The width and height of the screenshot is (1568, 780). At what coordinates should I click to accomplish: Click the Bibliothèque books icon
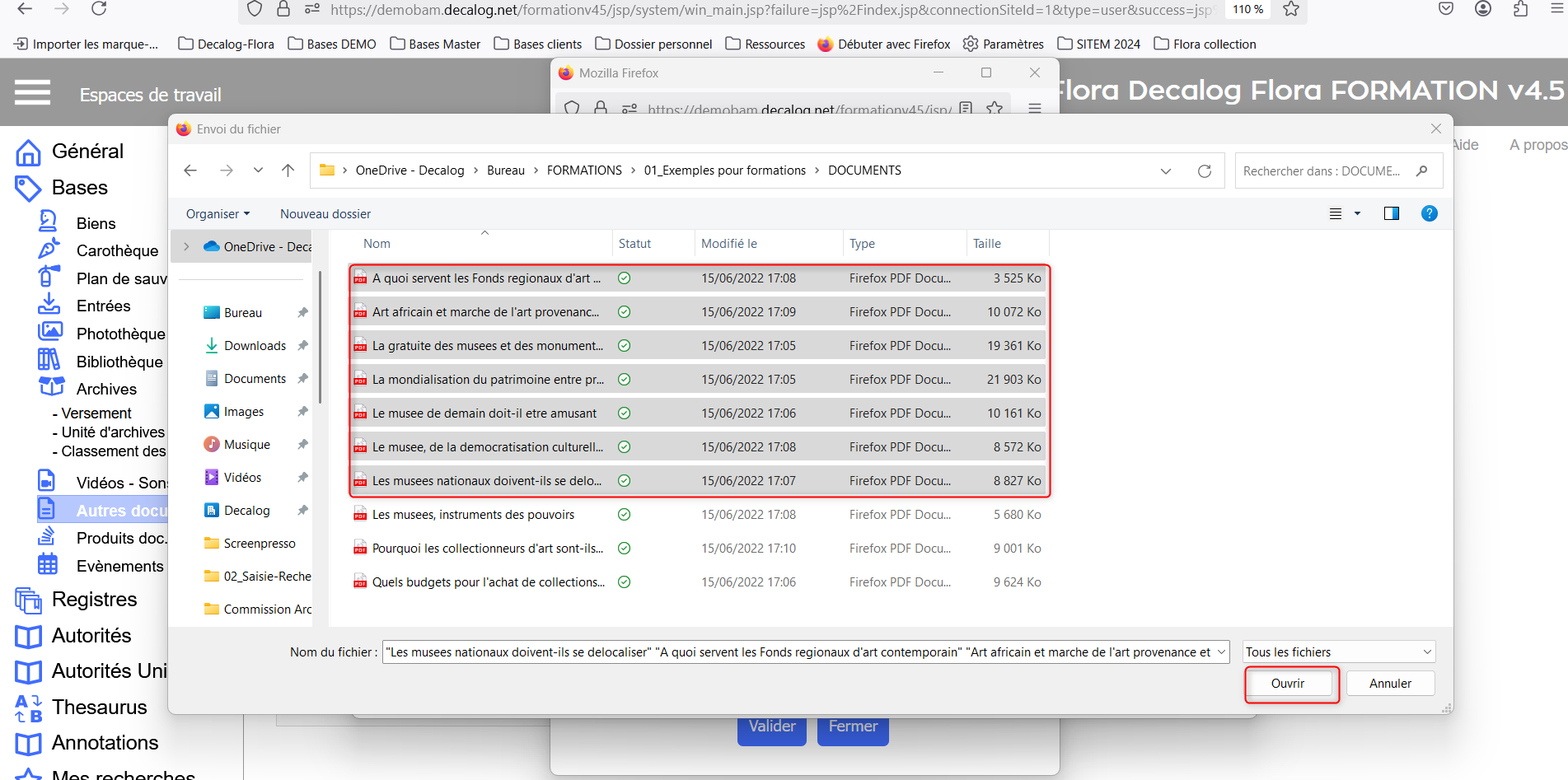click(49, 360)
